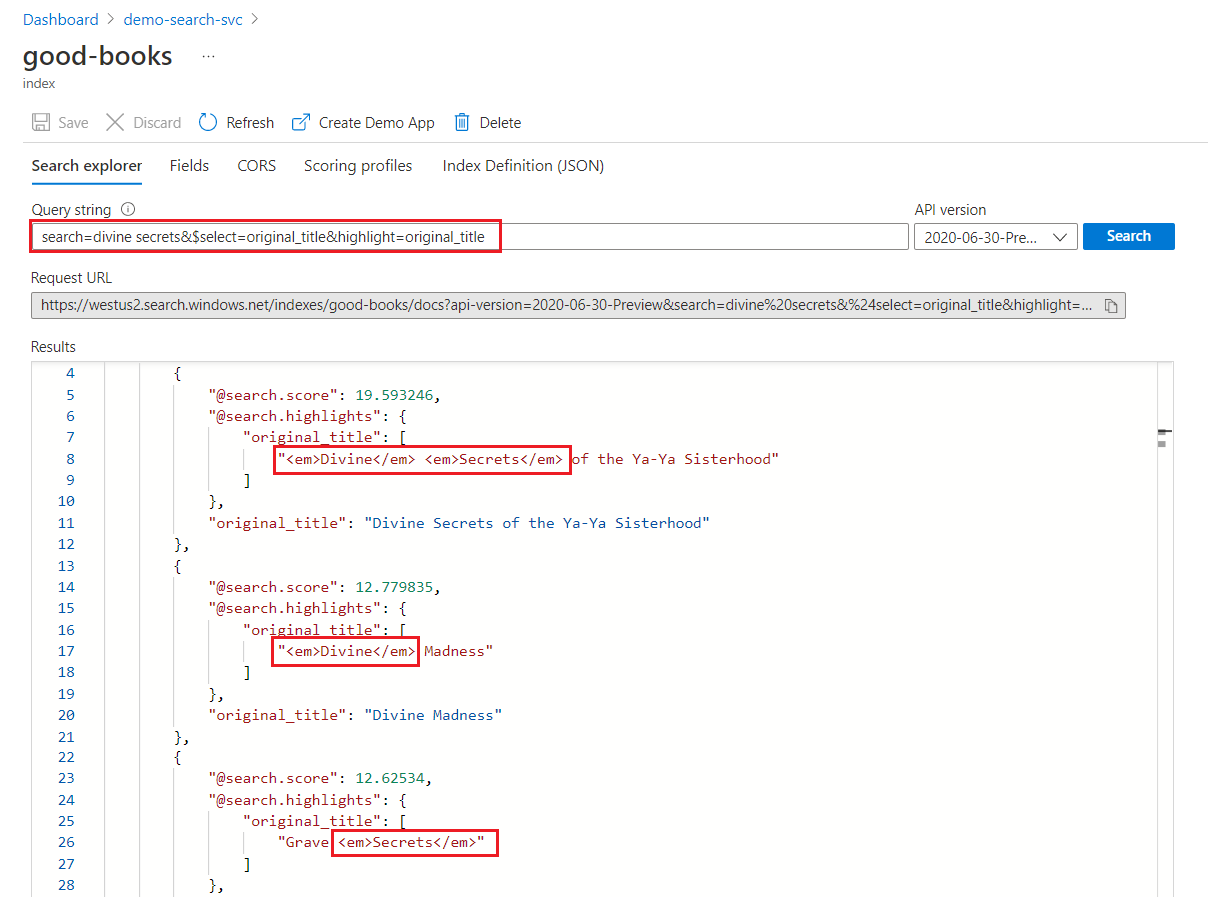1208x897 pixels.
Task: Select the Scoring profiles tab
Action: click(x=358, y=166)
